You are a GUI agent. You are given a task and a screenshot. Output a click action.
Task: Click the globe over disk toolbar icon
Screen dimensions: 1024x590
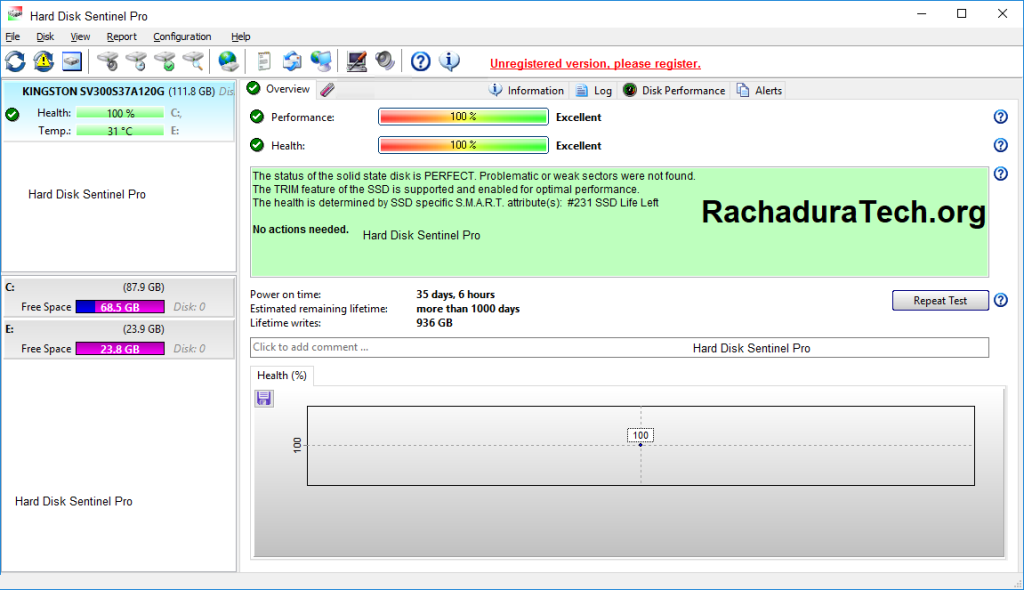coord(228,62)
